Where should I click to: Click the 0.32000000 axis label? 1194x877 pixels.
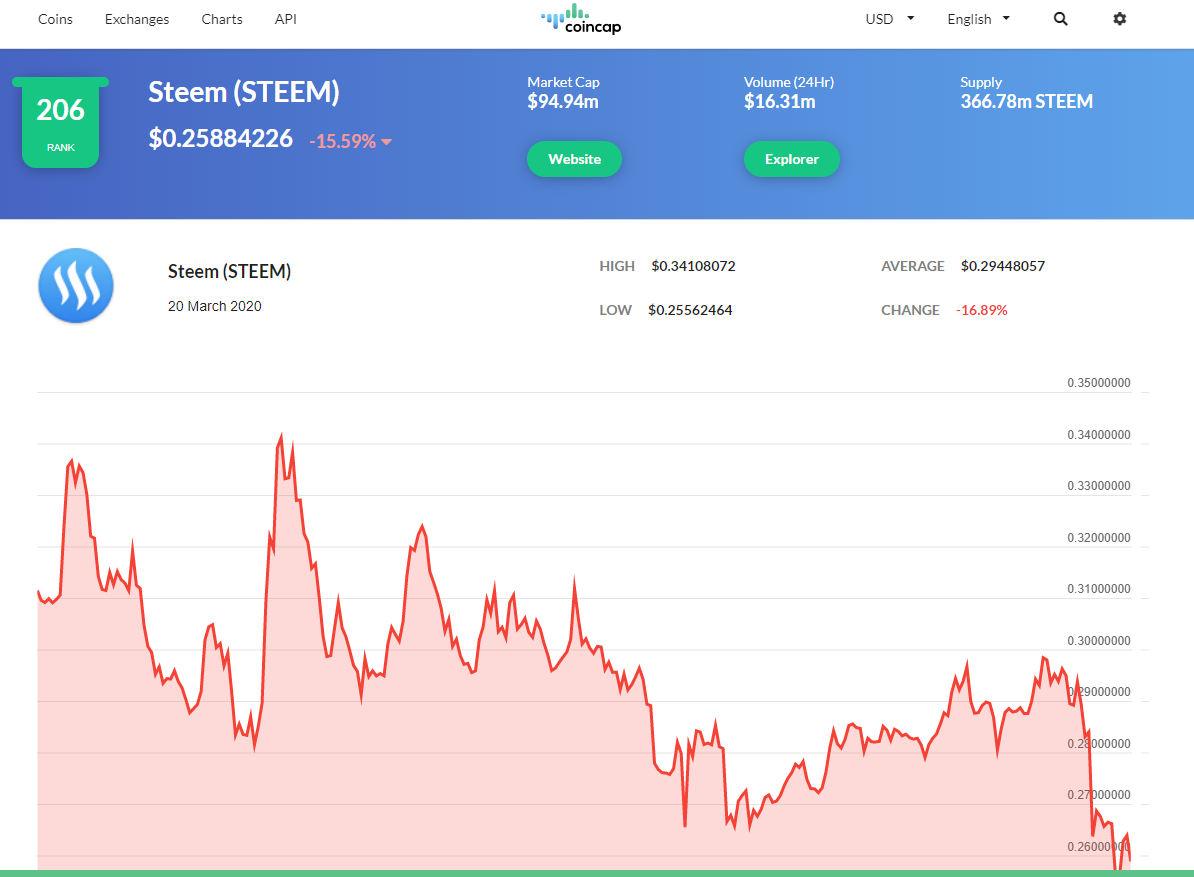click(1099, 537)
